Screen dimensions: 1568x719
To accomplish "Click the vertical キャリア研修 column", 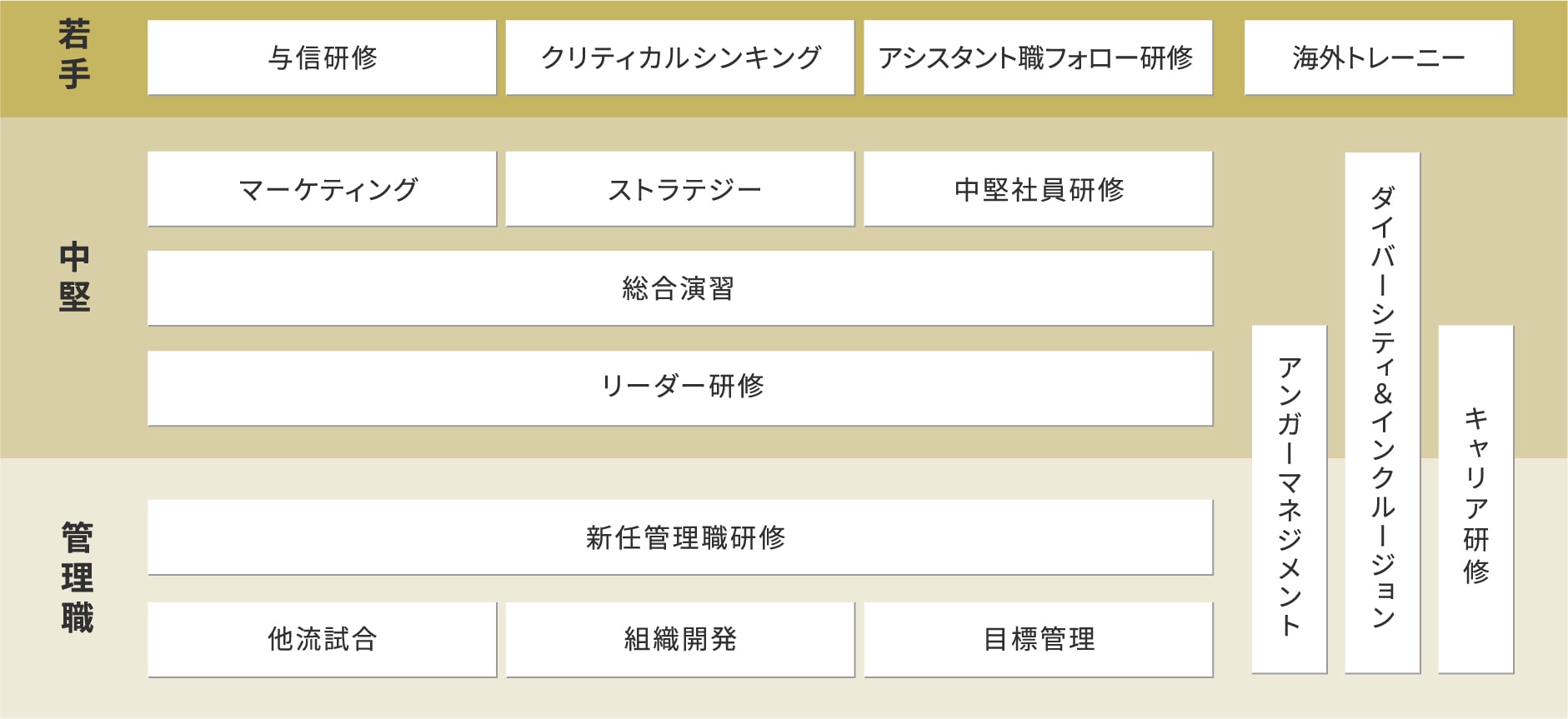I will pos(1475,498).
